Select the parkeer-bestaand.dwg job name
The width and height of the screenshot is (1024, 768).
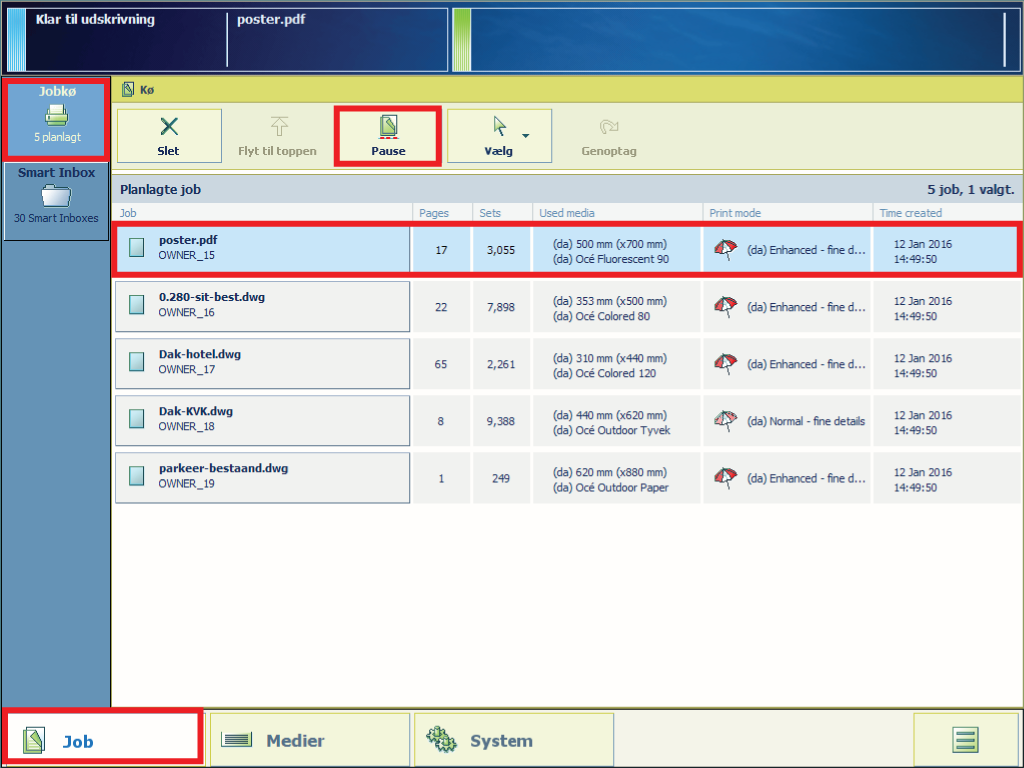tap(223, 468)
